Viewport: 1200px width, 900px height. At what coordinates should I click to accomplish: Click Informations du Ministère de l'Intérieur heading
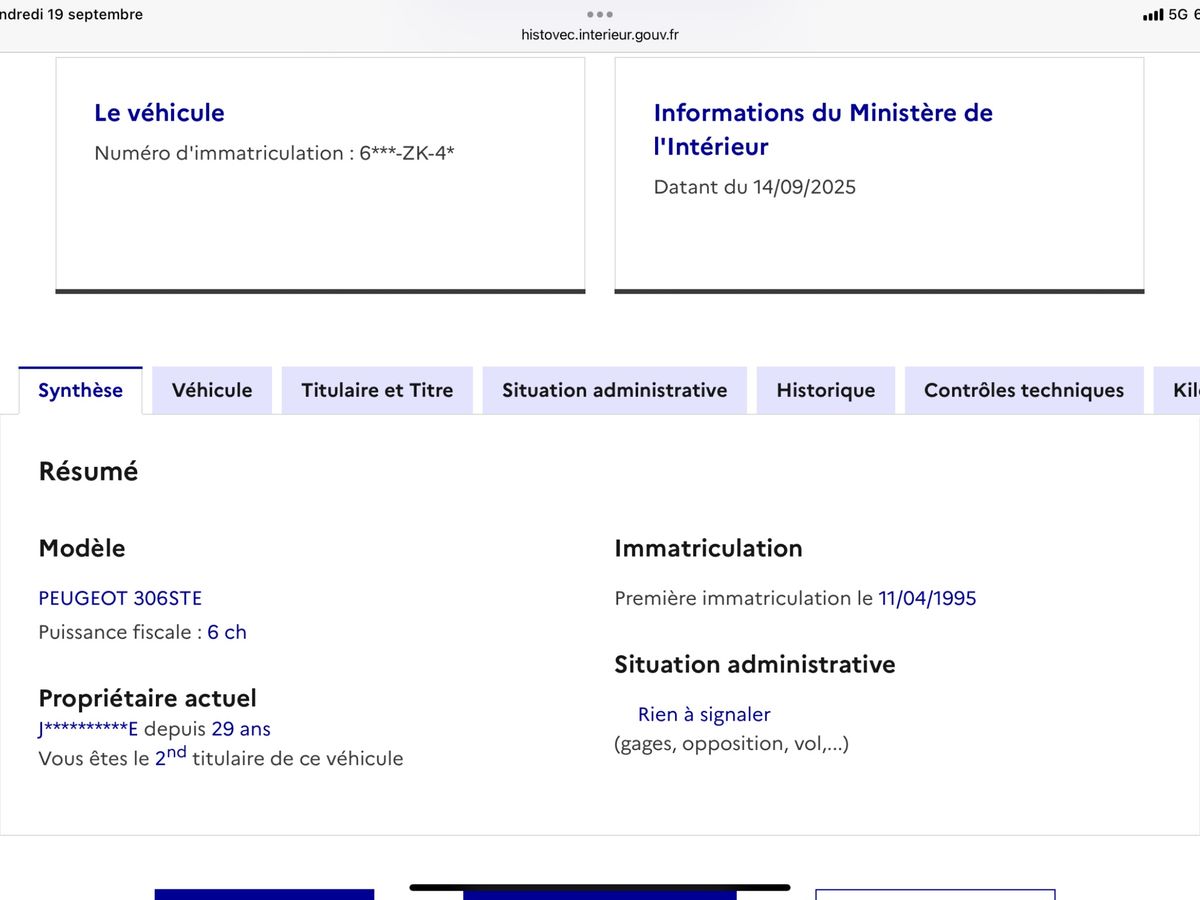823,129
